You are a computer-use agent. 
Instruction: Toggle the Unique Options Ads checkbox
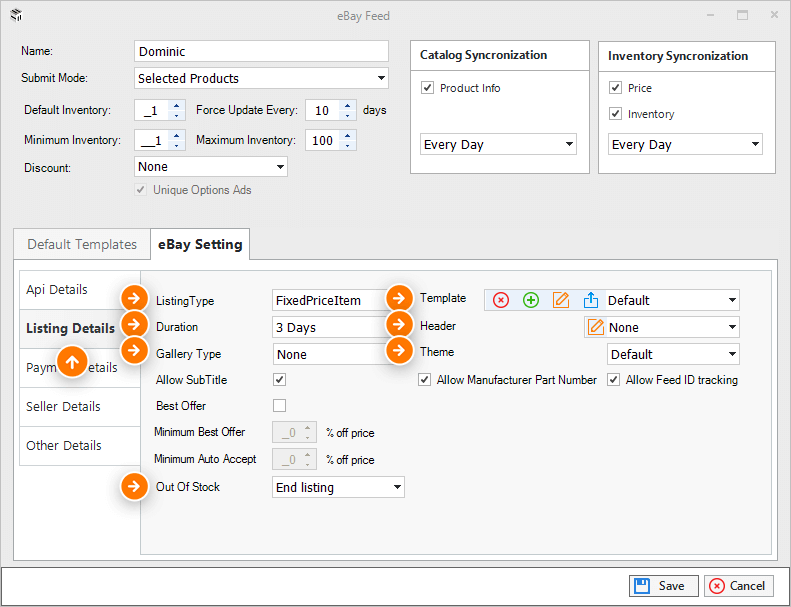coord(140,190)
